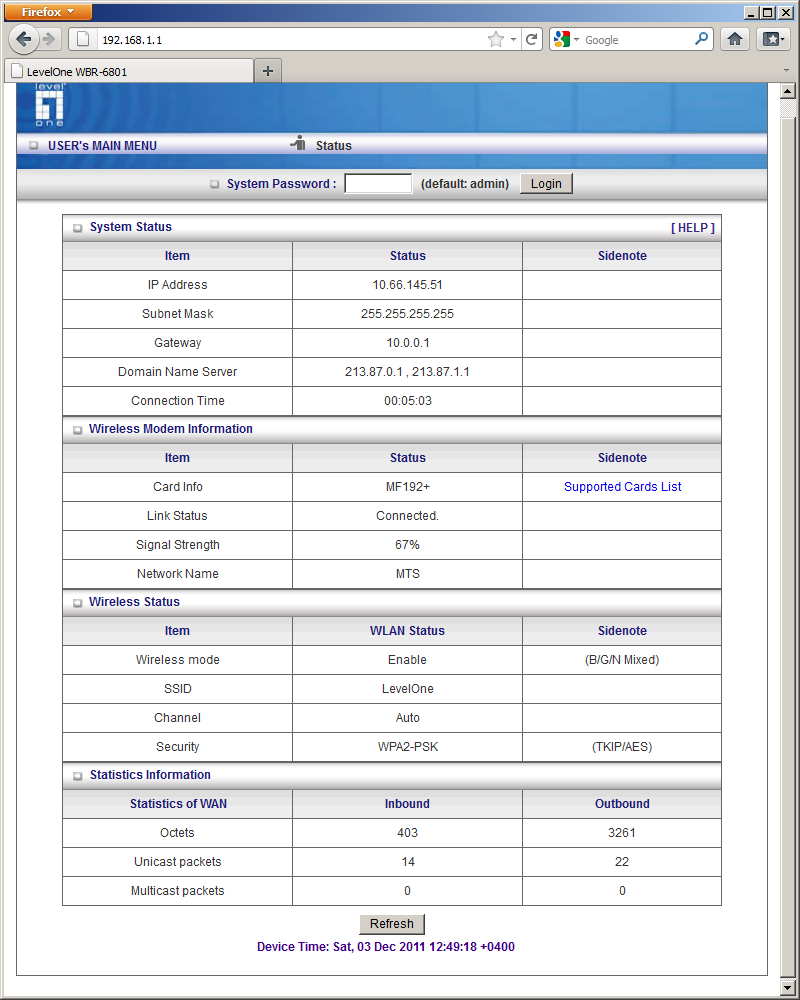Select the LevelOne WBR-6801 tab
This screenshot has height=1000, width=800.
[x=129, y=71]
